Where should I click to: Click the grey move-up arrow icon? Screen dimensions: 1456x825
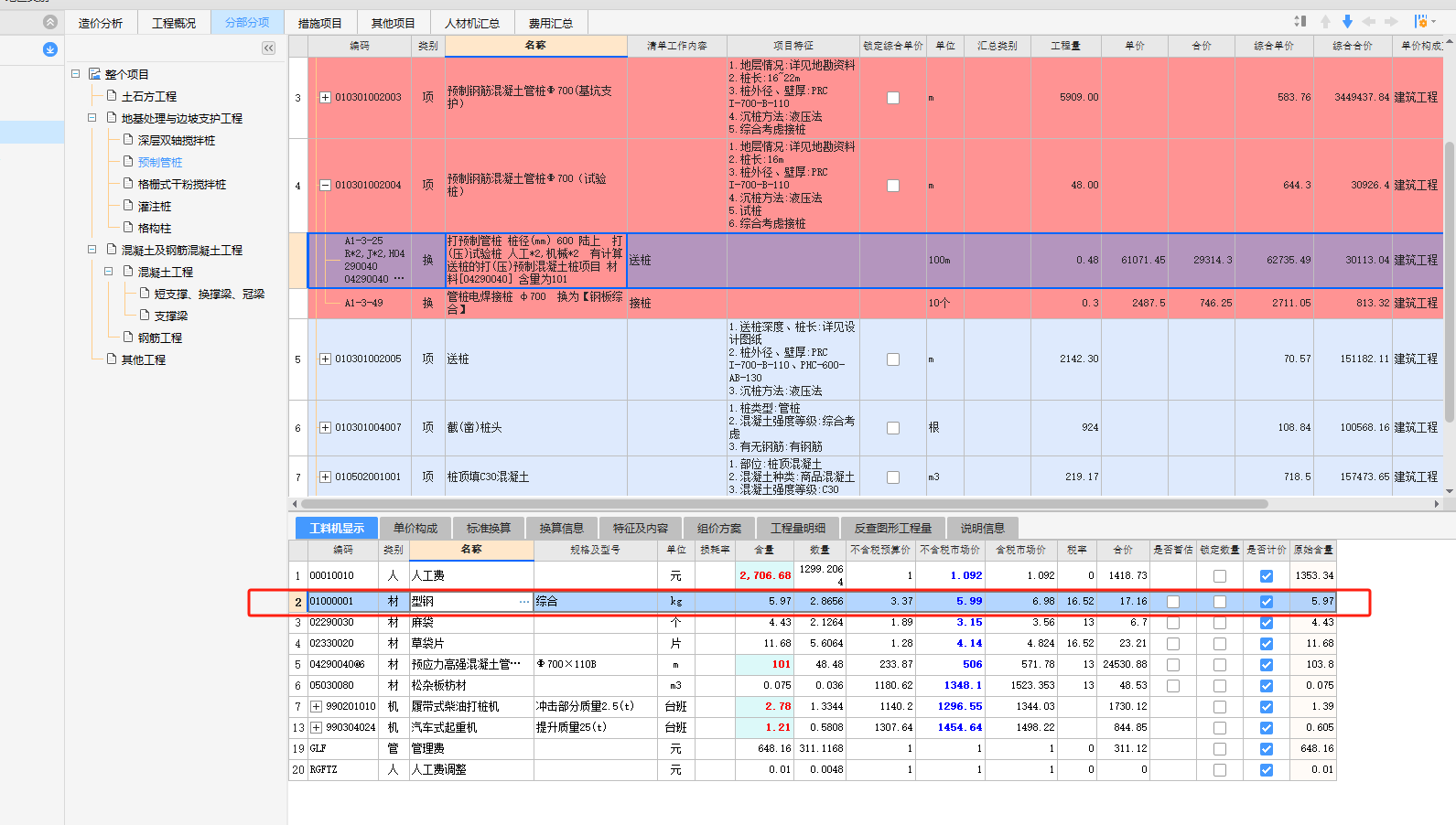pos(1325,21)
